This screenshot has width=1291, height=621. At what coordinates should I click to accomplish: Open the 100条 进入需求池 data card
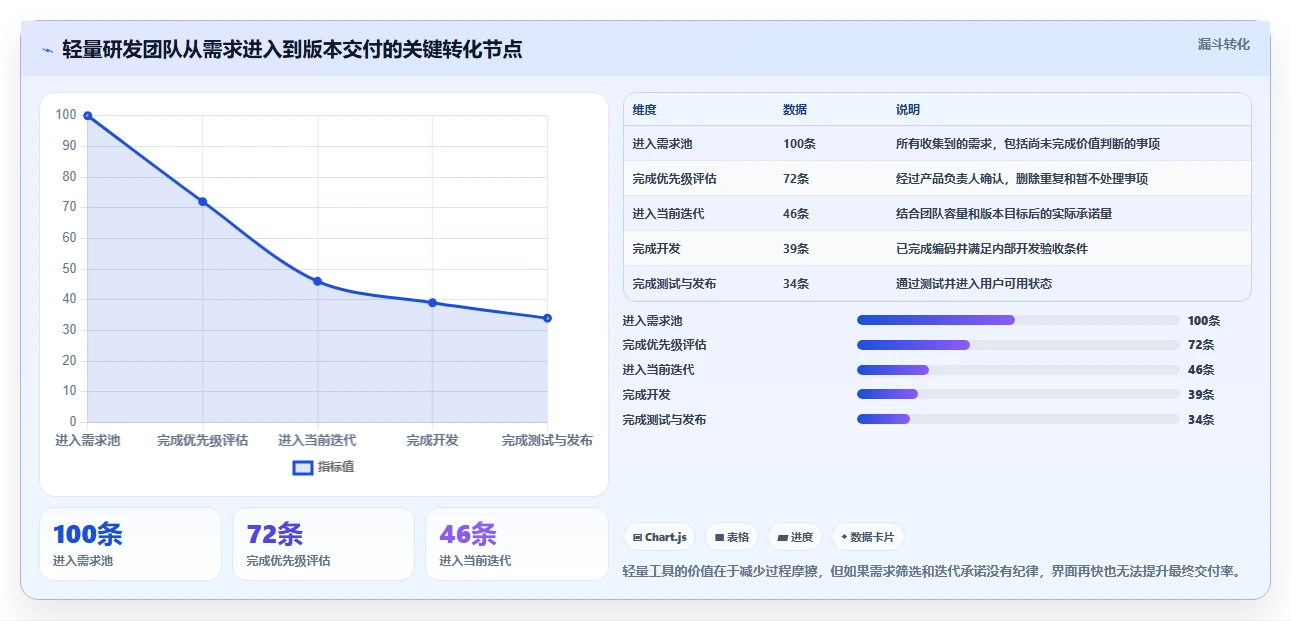point(130,544)
